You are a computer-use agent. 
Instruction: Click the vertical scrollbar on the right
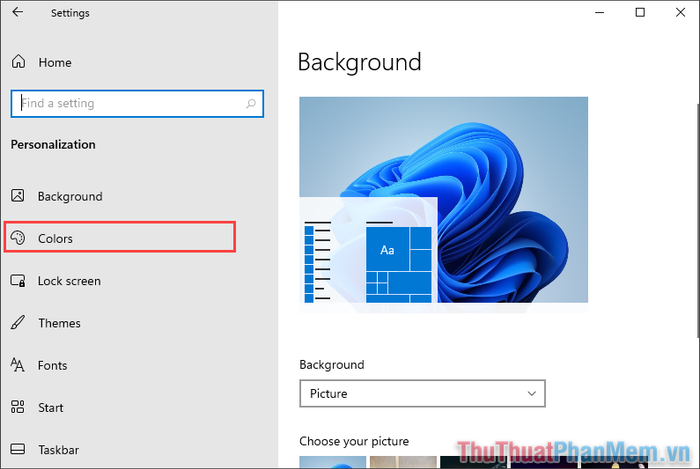[697, 221]
